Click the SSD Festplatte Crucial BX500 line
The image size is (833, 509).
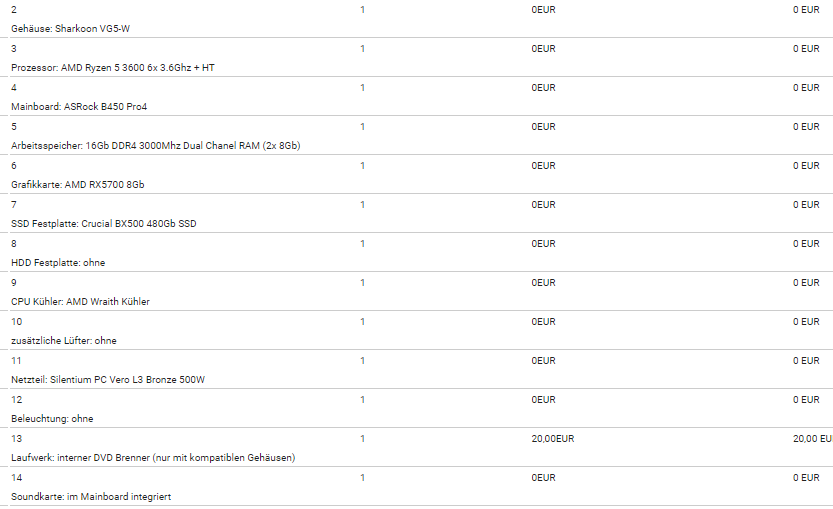[x=104, y=224]
